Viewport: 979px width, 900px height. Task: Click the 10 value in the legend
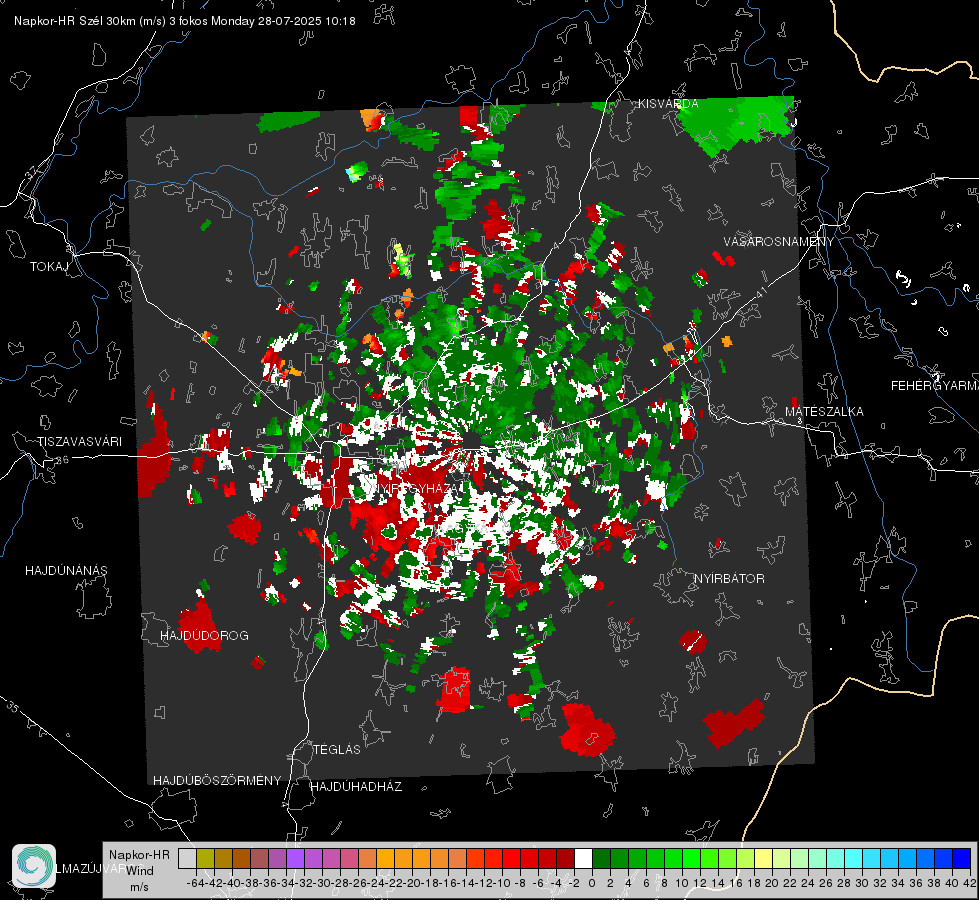coord(682,883)
